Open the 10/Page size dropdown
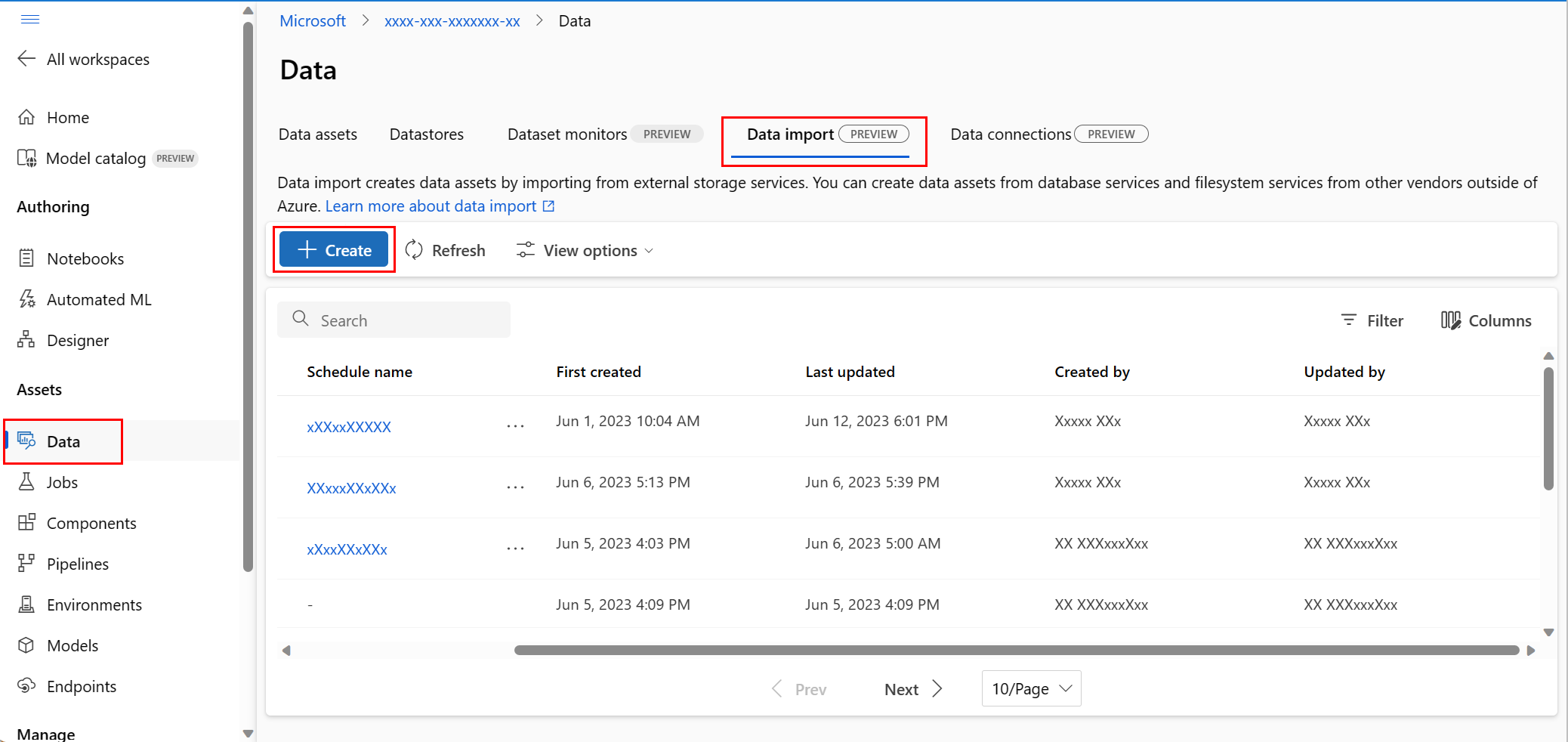Viewport: 1568px width, 742px height. click(x=1031, y=688)
